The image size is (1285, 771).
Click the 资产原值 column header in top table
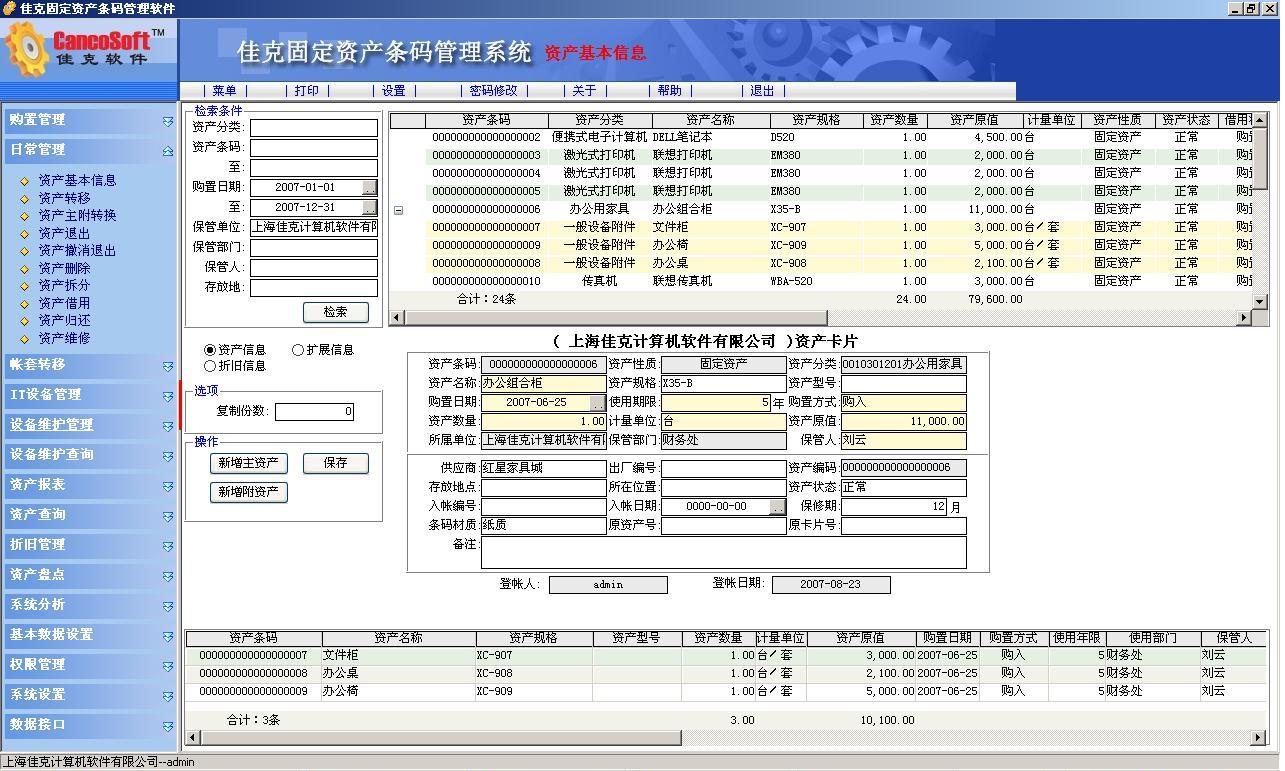click(974, 120)
